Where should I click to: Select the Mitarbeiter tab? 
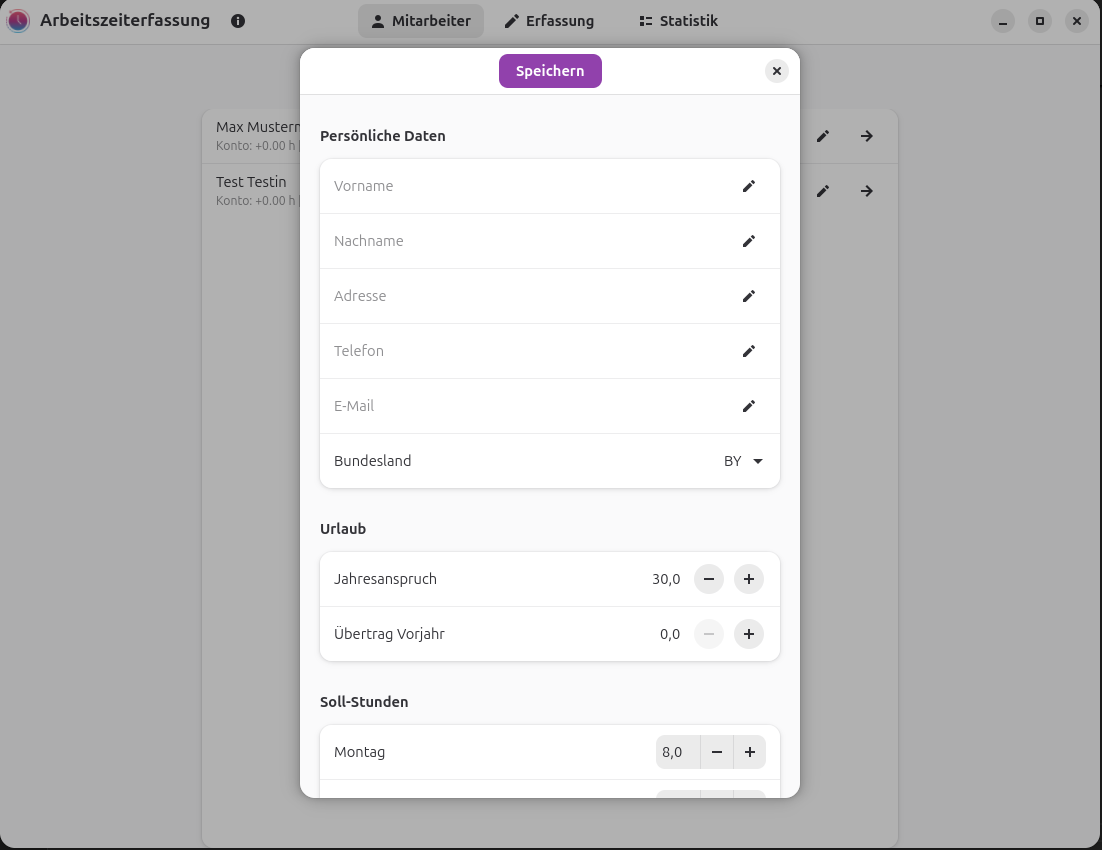[x=420, y=21]
